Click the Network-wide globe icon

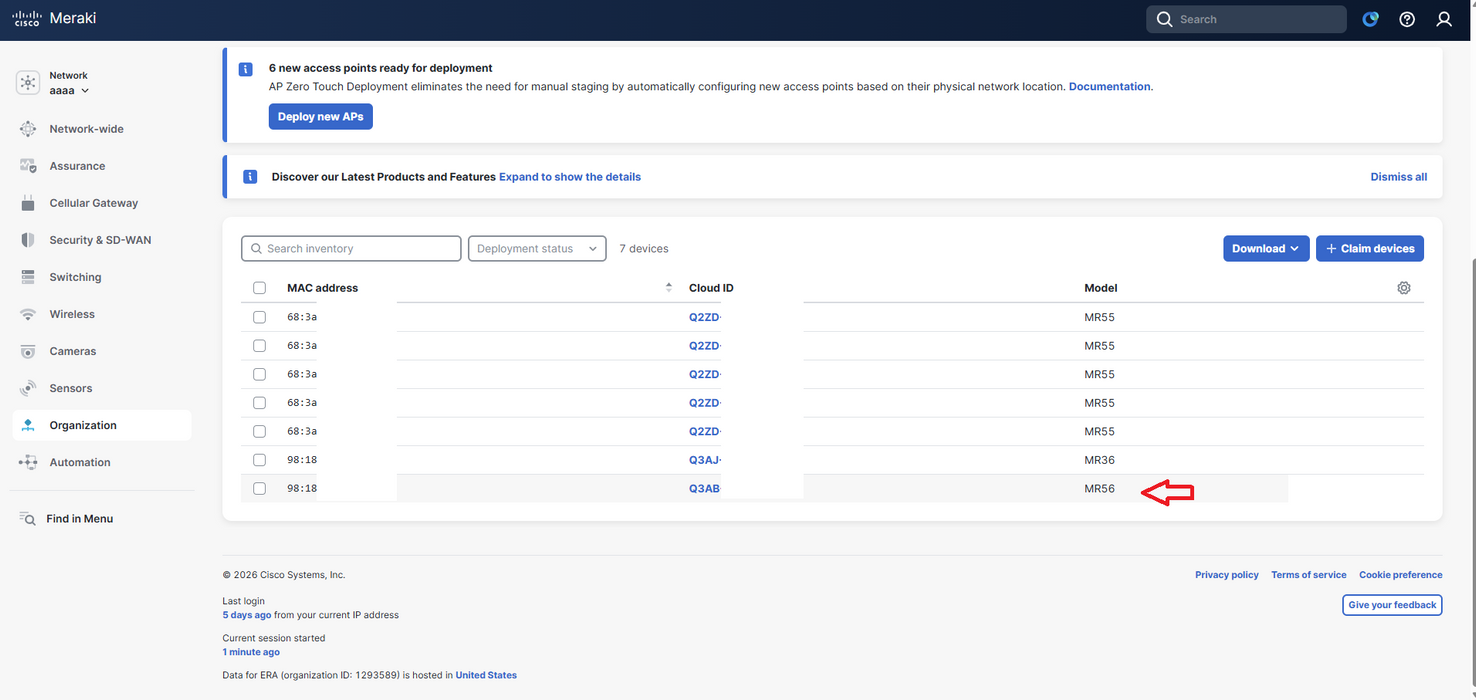[x=28, y=129]
